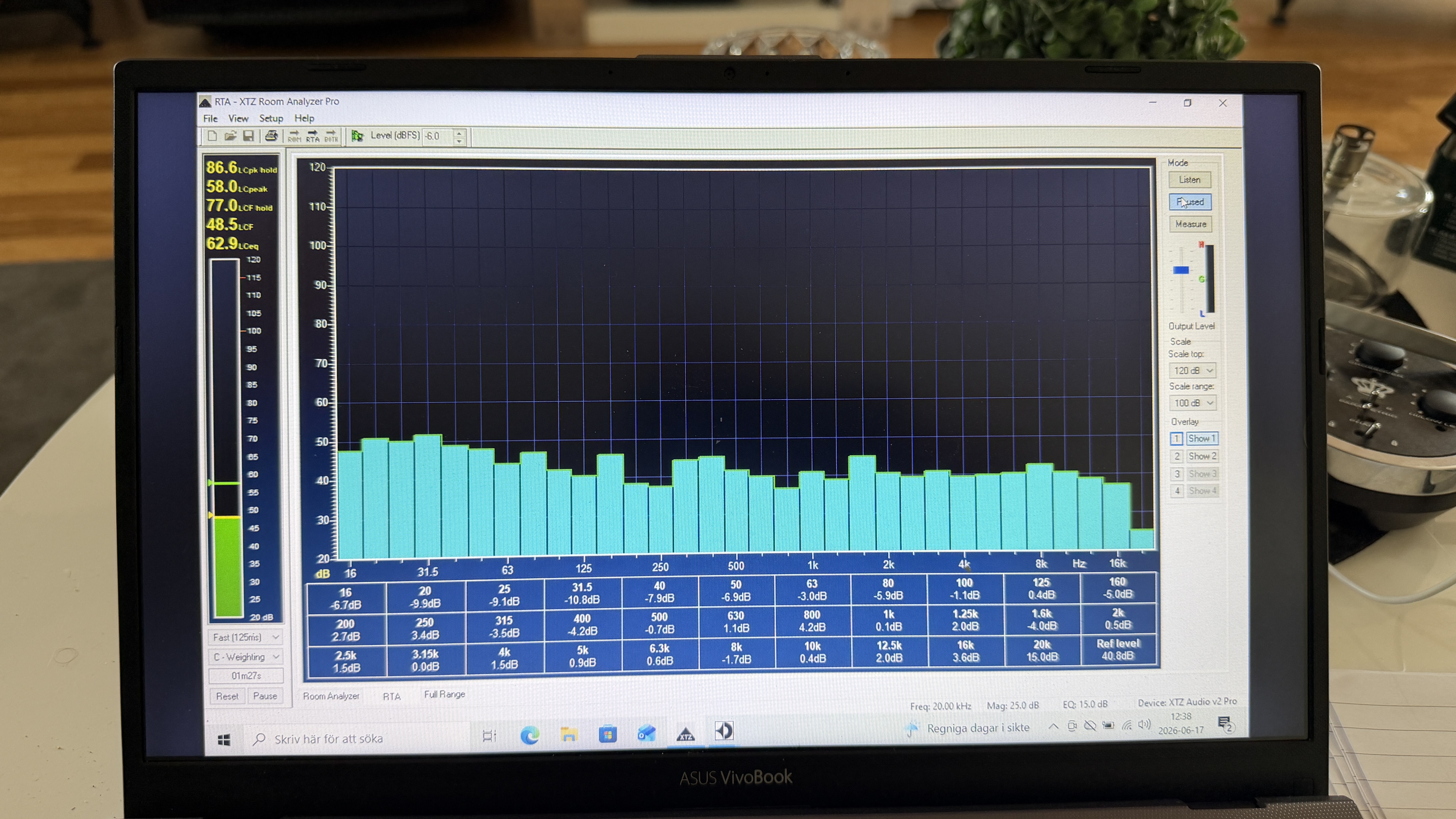The image size is (1456, 819).
Task: Click the 20k 15.0dB table cell
Action: tap(1042, 651)
